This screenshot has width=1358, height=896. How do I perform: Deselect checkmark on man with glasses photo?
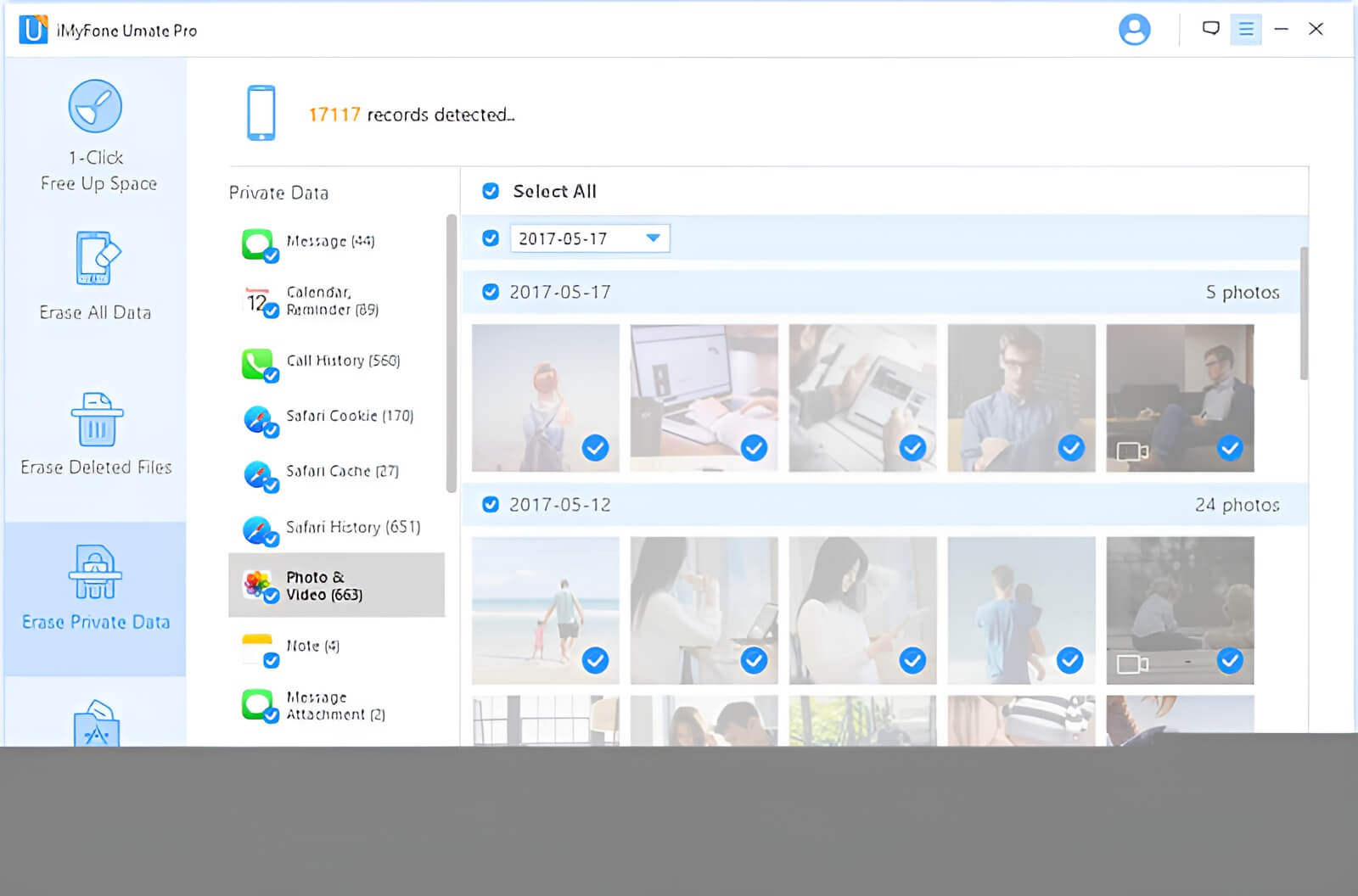1071,447
